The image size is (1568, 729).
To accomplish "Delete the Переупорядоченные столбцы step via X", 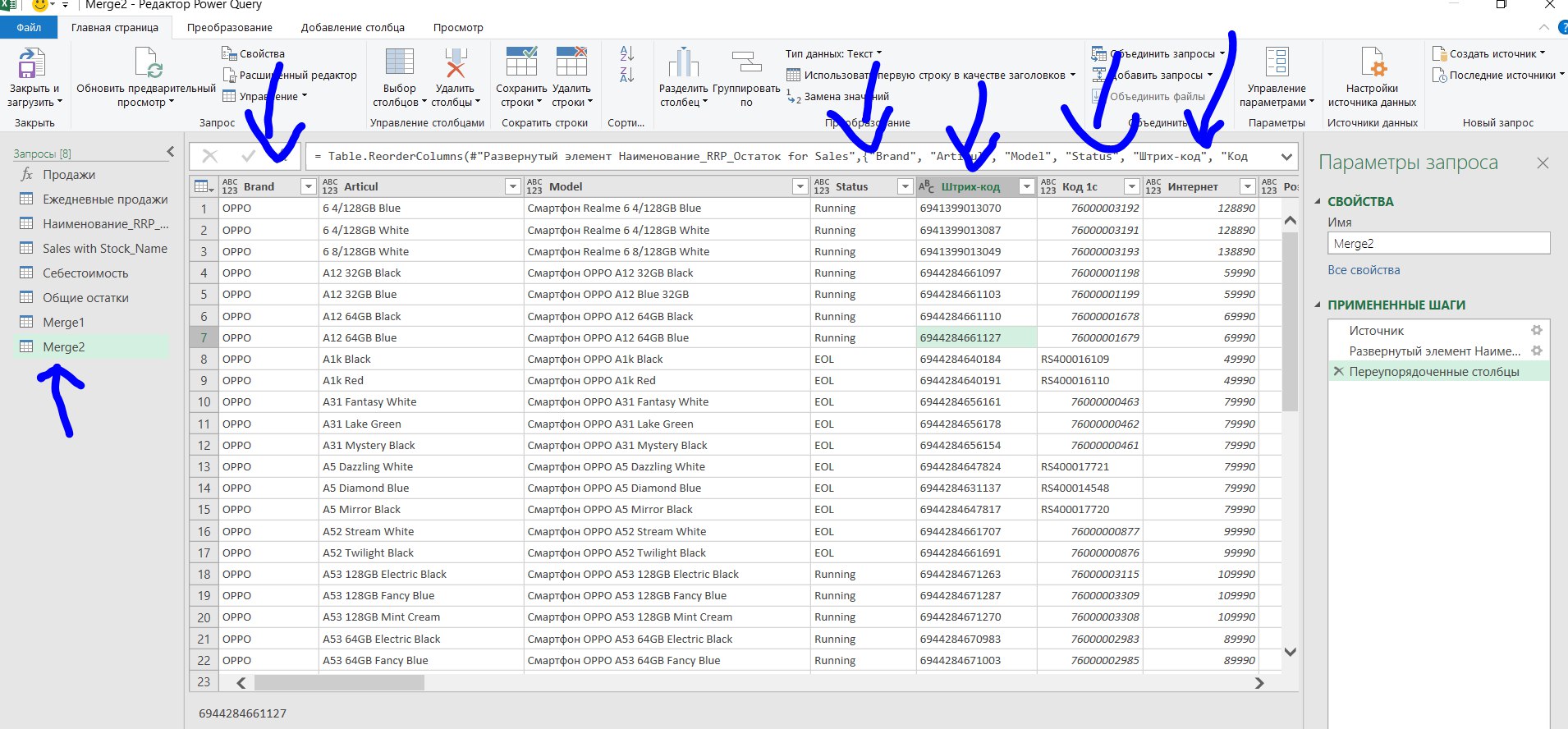I will tap(1339, 371).
